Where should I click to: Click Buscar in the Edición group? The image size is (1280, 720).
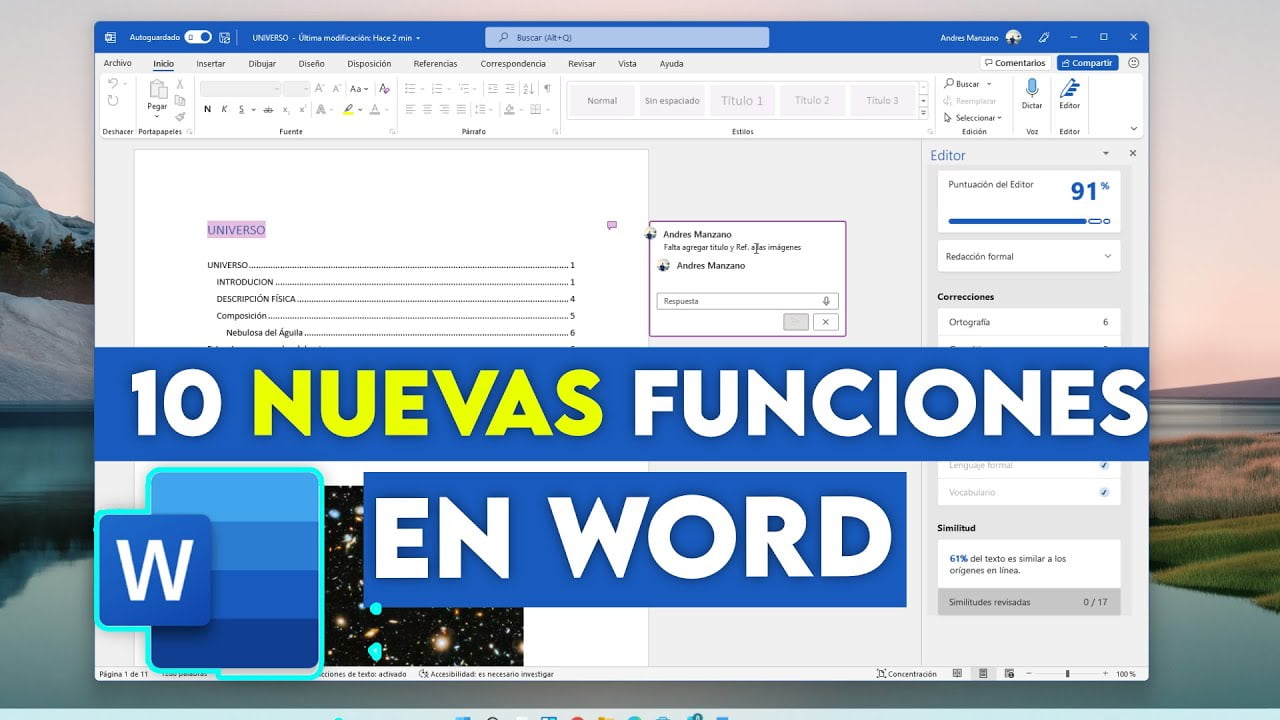click(962, 84)
